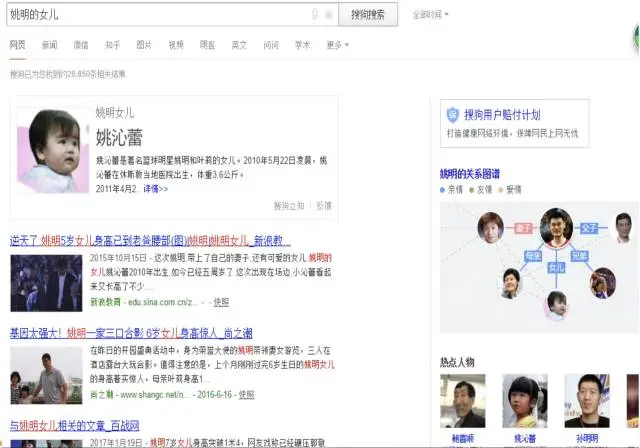Select the 网页 tab

[18, 45]
